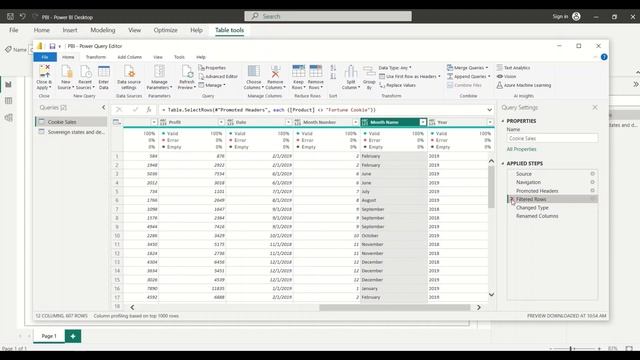This screenshot has width=640, height=360.
Task: Open the Year column filter dropdown
Action: coord(490,122)
